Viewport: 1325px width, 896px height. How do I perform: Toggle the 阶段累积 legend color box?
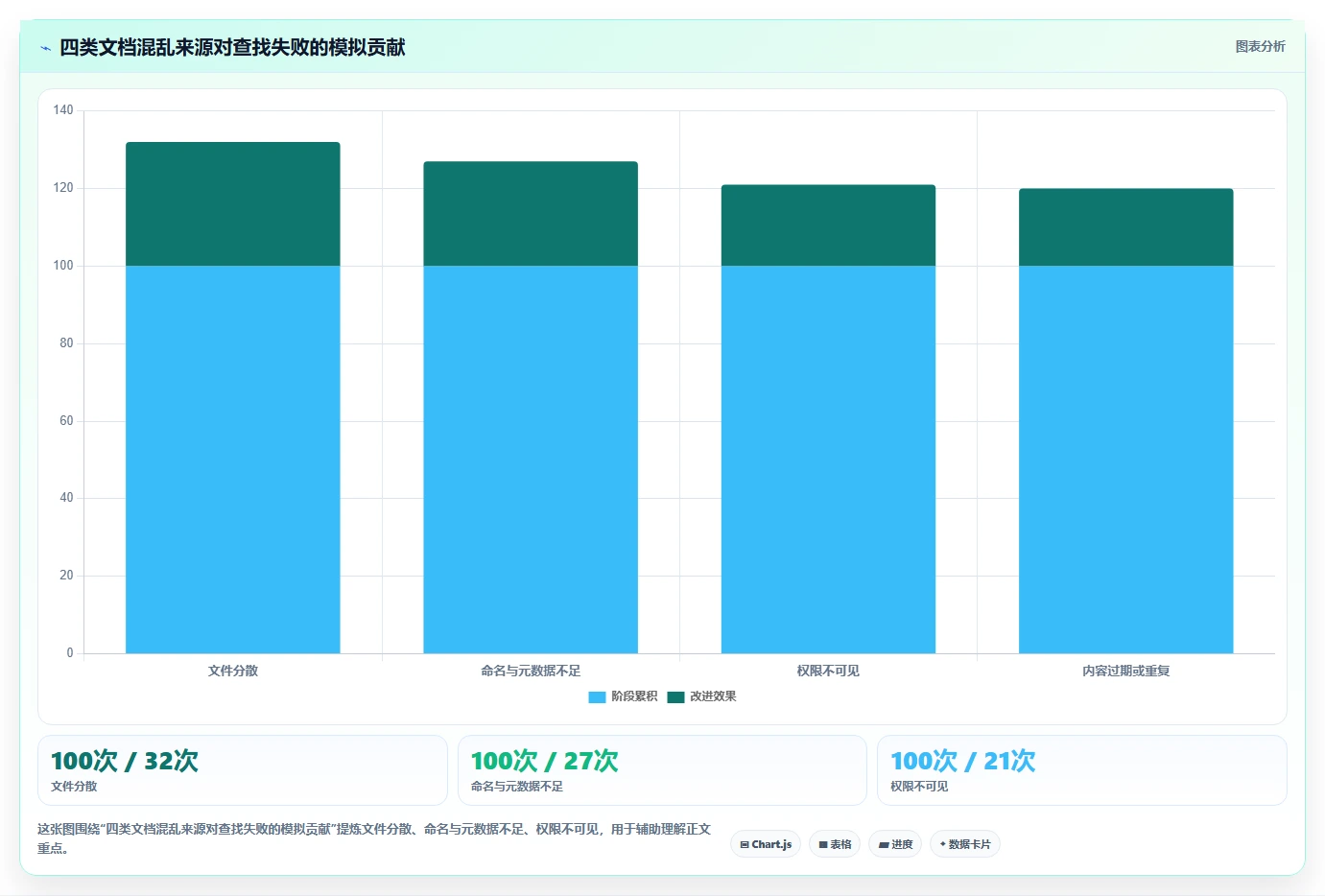[x=597, y=696]
